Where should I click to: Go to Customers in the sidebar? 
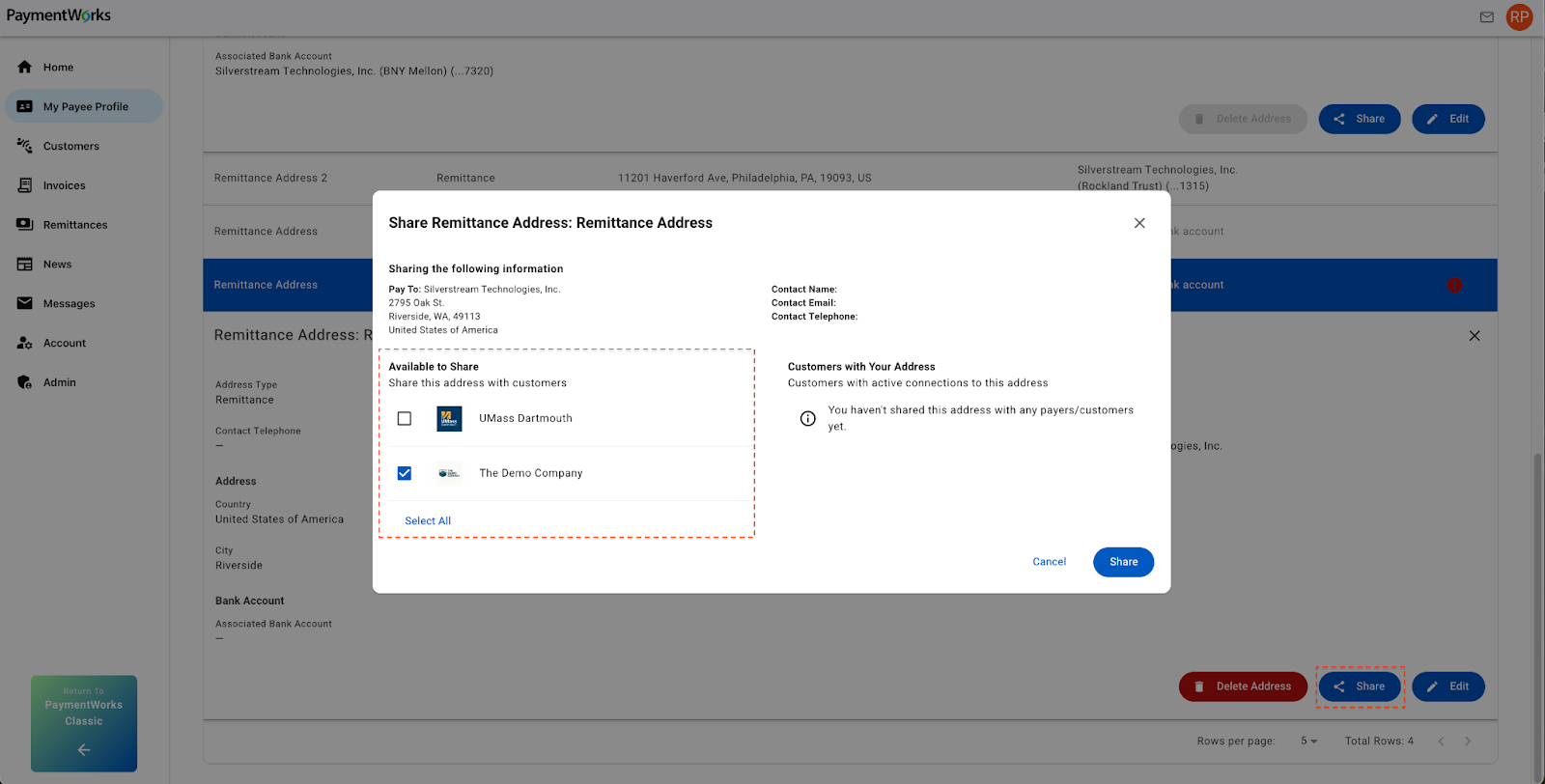83,146
